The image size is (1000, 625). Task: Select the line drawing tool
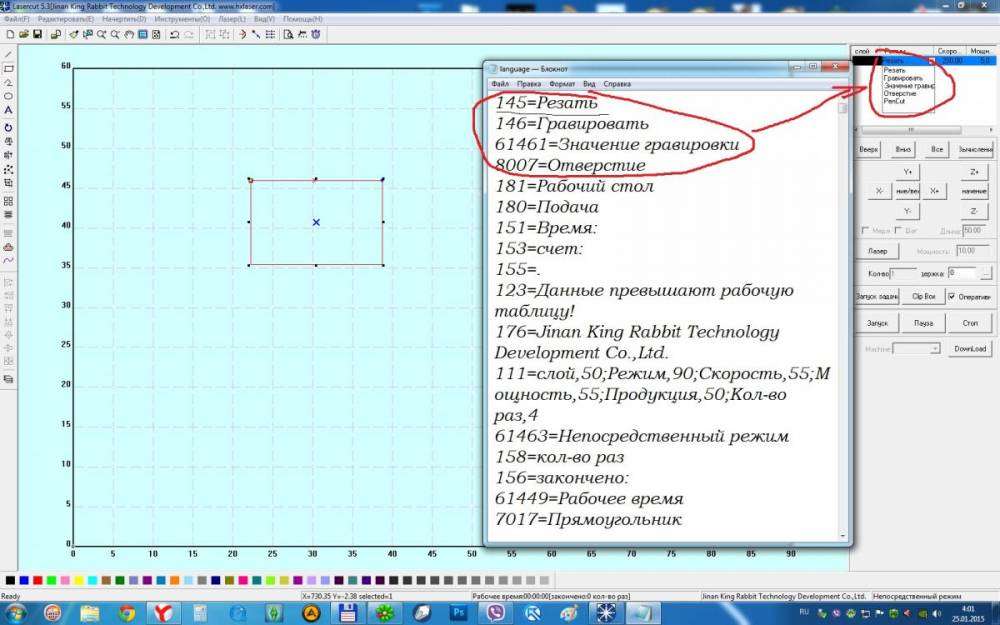8,54
